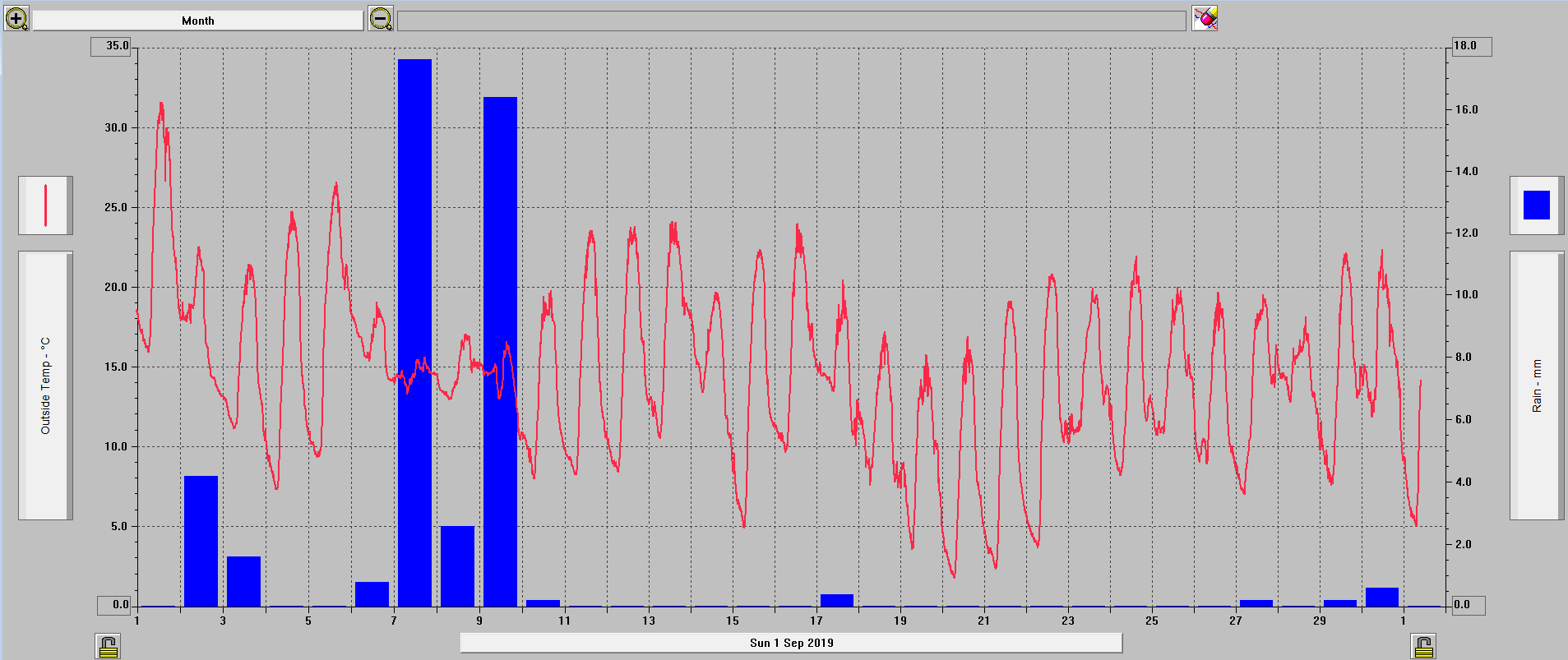
Task: Click the second tallest rain bar on day 9
Action: 500,352
